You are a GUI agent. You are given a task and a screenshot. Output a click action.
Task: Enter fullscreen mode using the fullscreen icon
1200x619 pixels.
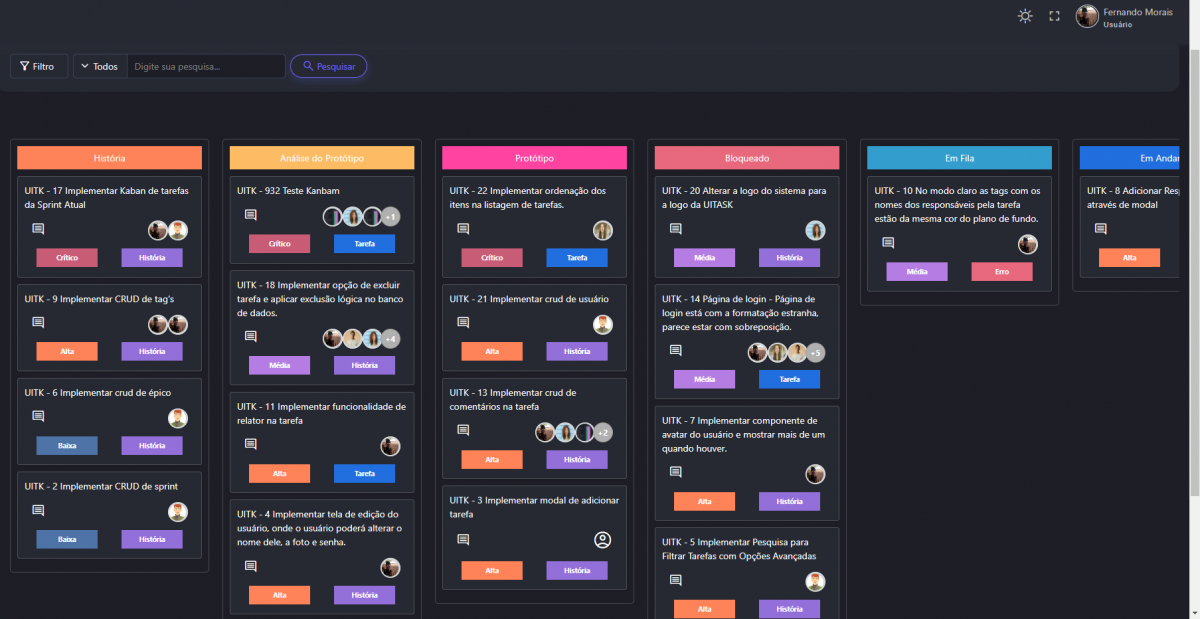pos(1054,16)
